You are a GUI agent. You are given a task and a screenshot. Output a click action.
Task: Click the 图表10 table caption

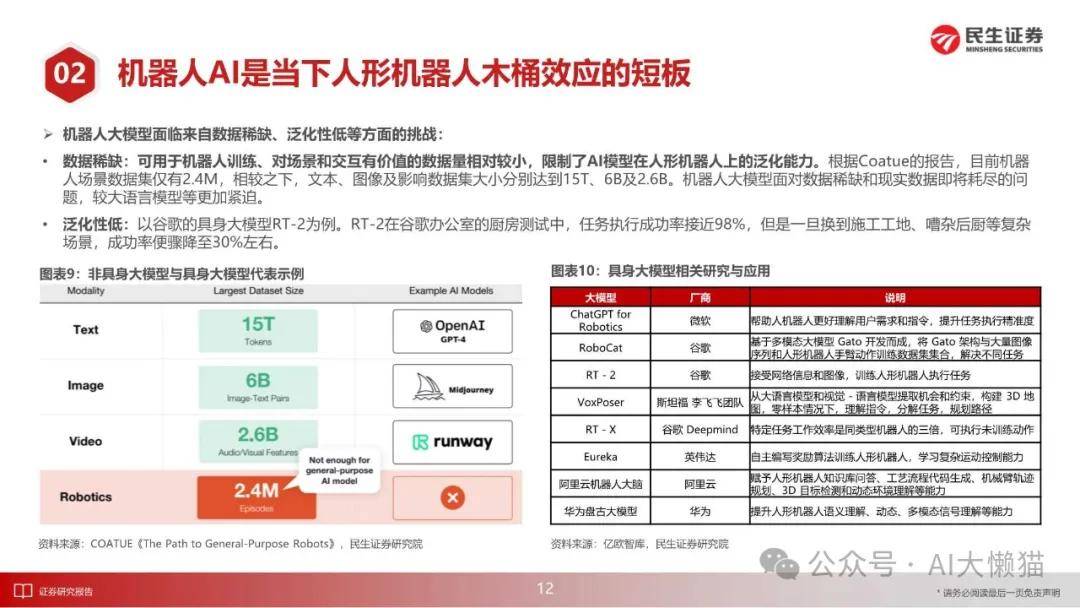coord(660,271)
